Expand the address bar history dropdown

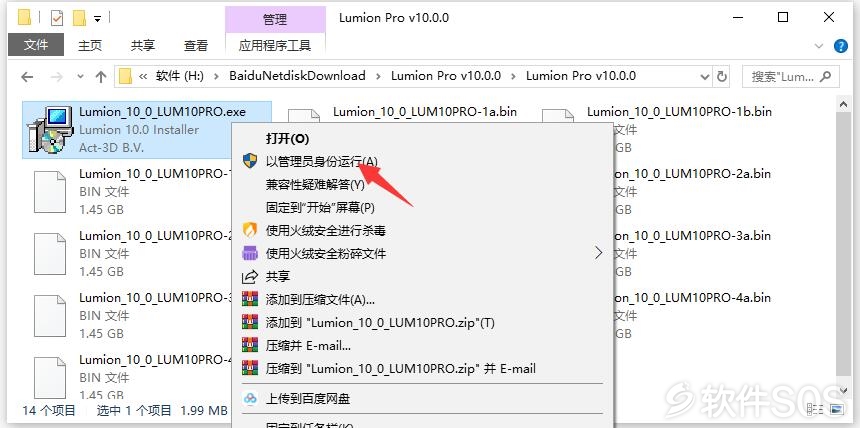[x=705, y=77]
